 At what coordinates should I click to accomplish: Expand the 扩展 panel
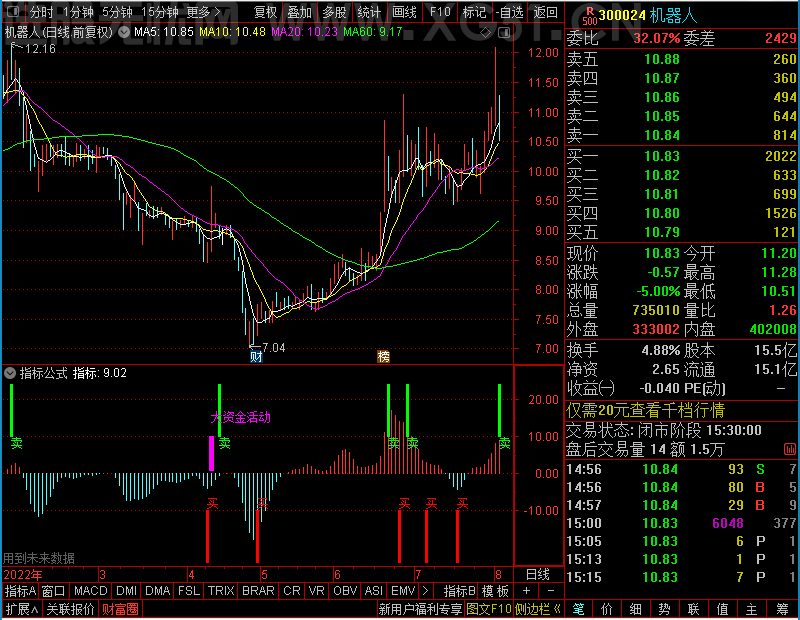coord(22,609)
